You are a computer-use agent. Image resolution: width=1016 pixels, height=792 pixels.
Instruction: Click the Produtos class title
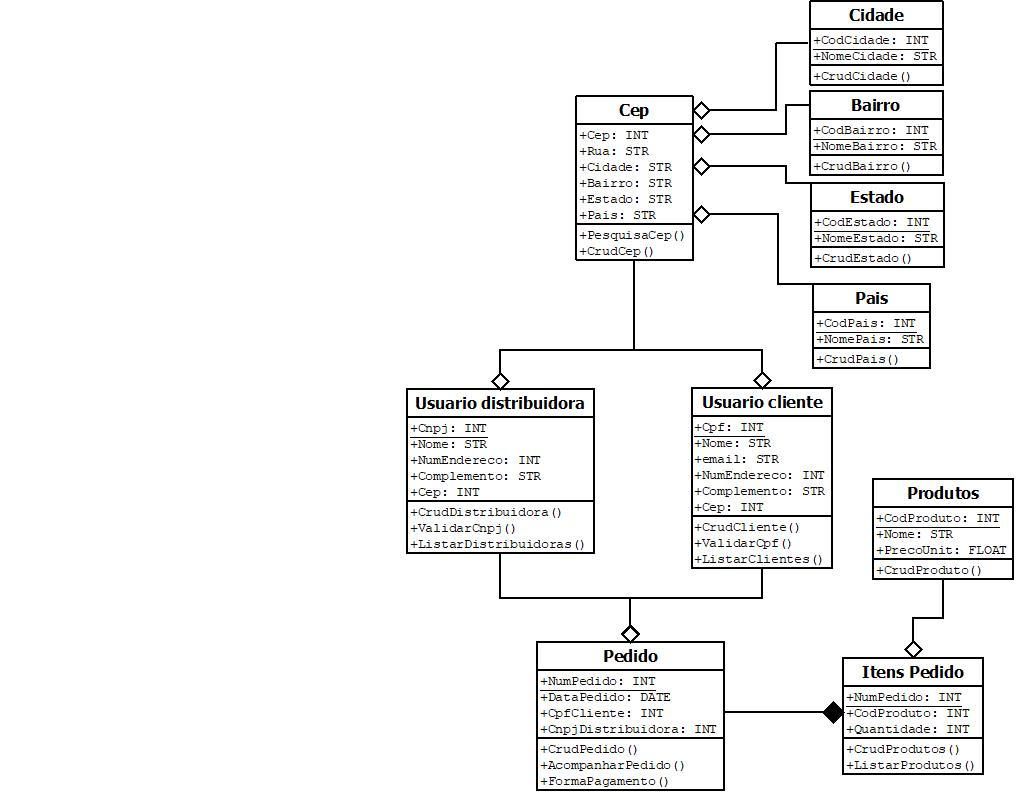[943, 493]
